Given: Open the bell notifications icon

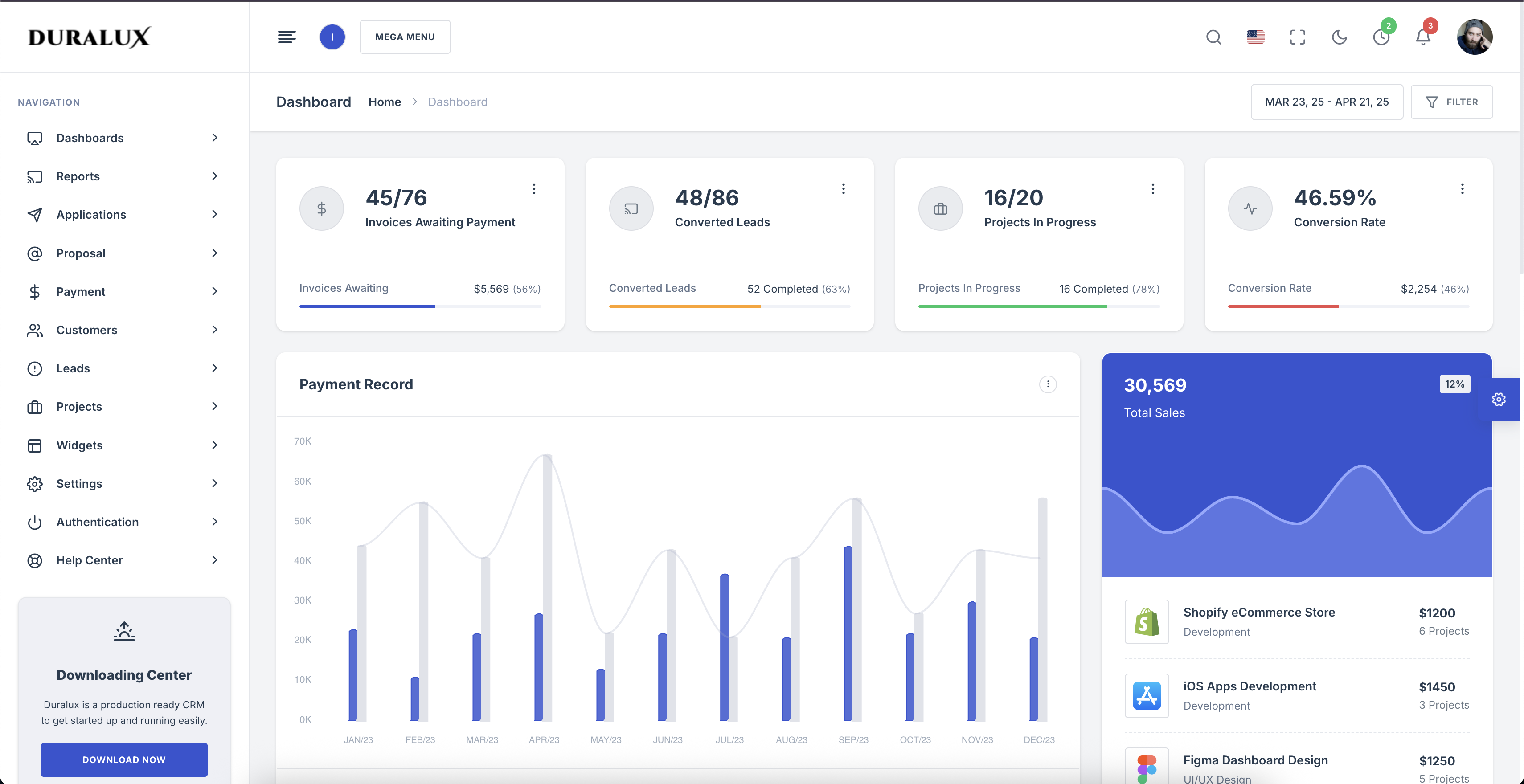Looking at the screenshot, I should [x=1423, y=37].
